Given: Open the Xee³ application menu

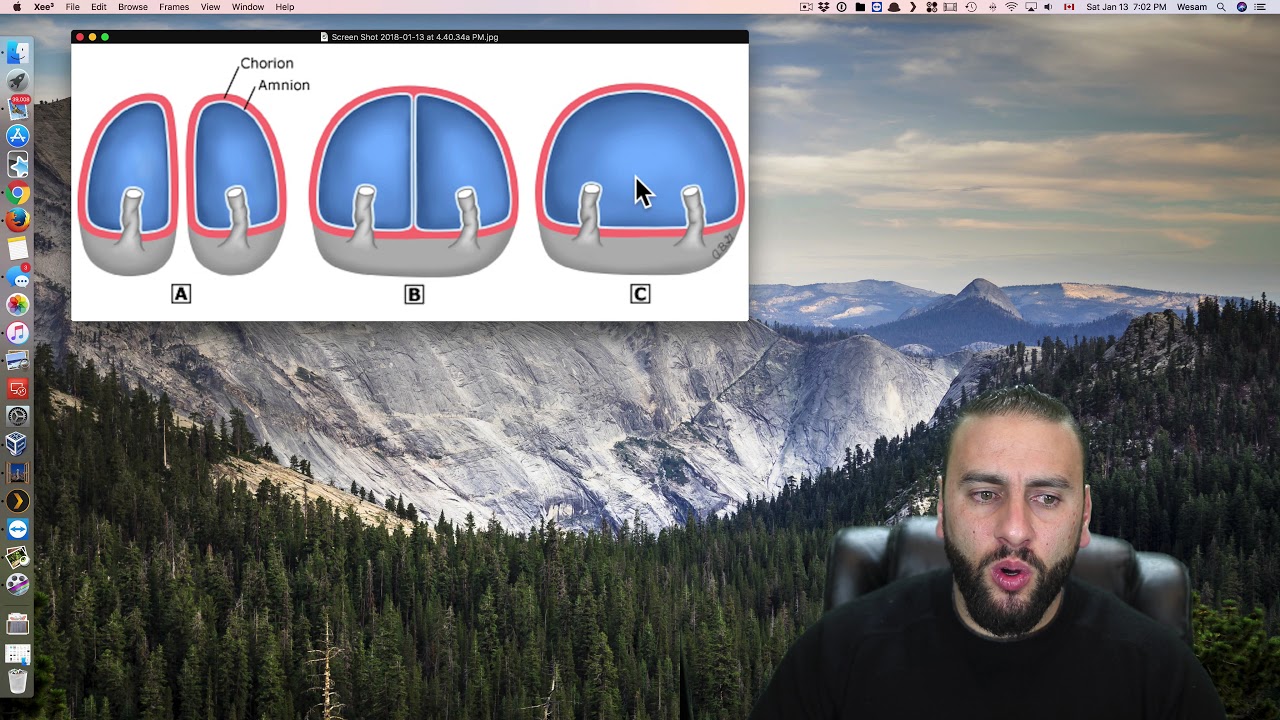Looking at the screenshot, I should (43, 7).
